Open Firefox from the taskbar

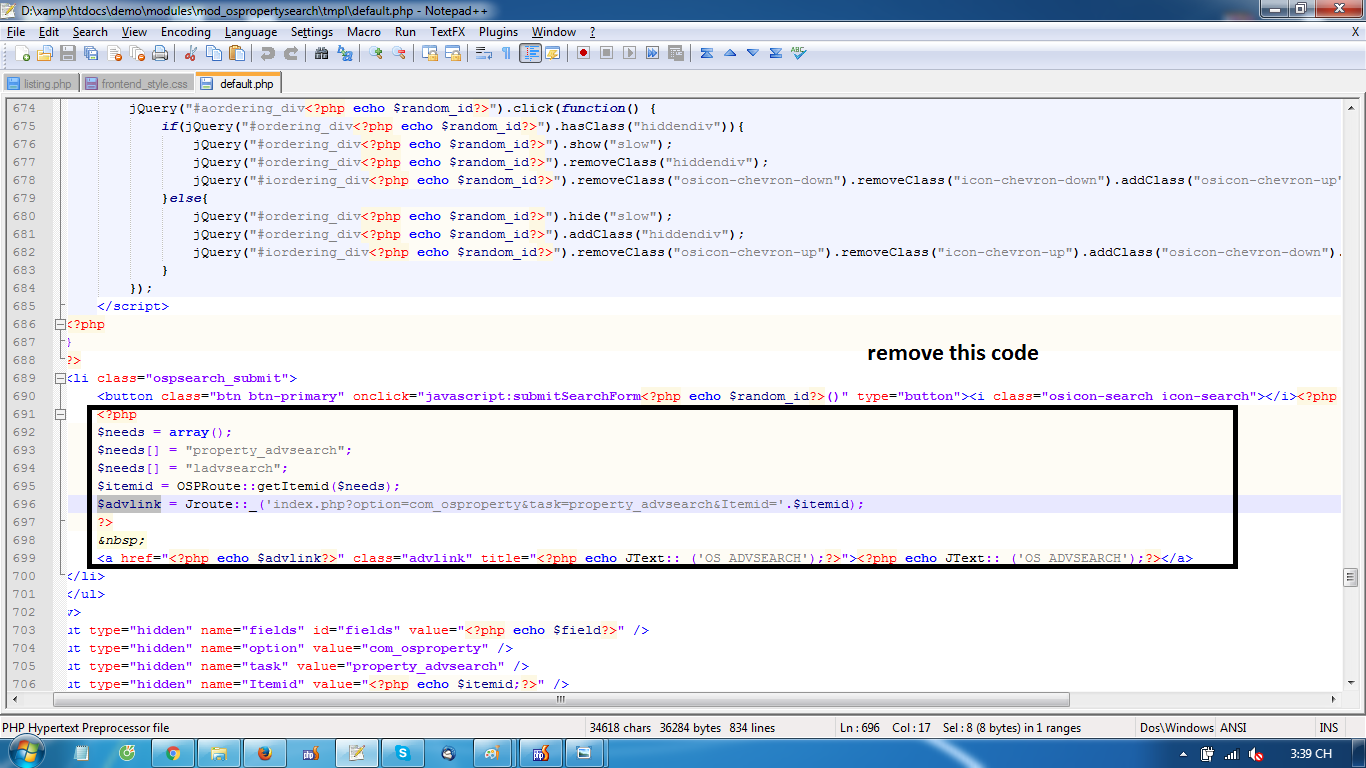pos(265,753)
